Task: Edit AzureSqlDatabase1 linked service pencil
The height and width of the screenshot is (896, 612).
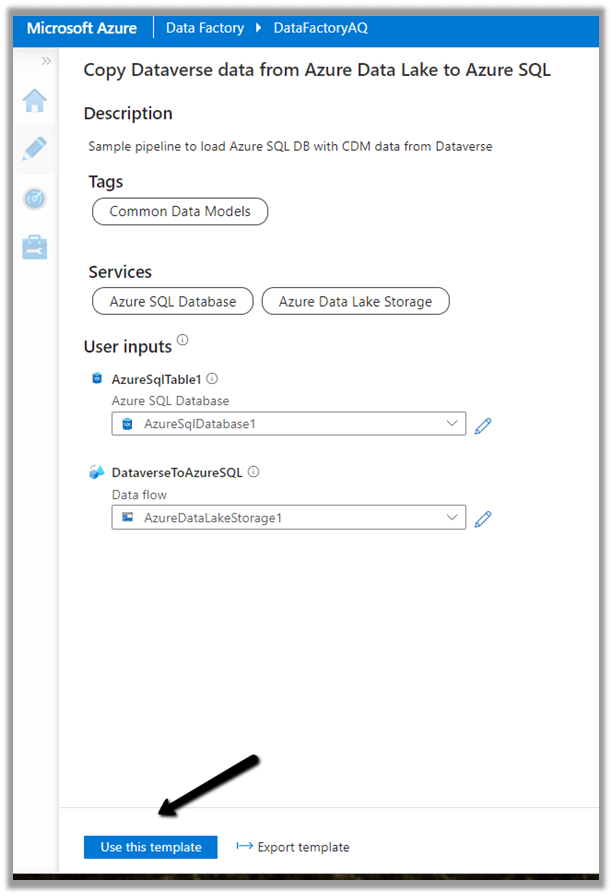Action: (x=483, y=425)
